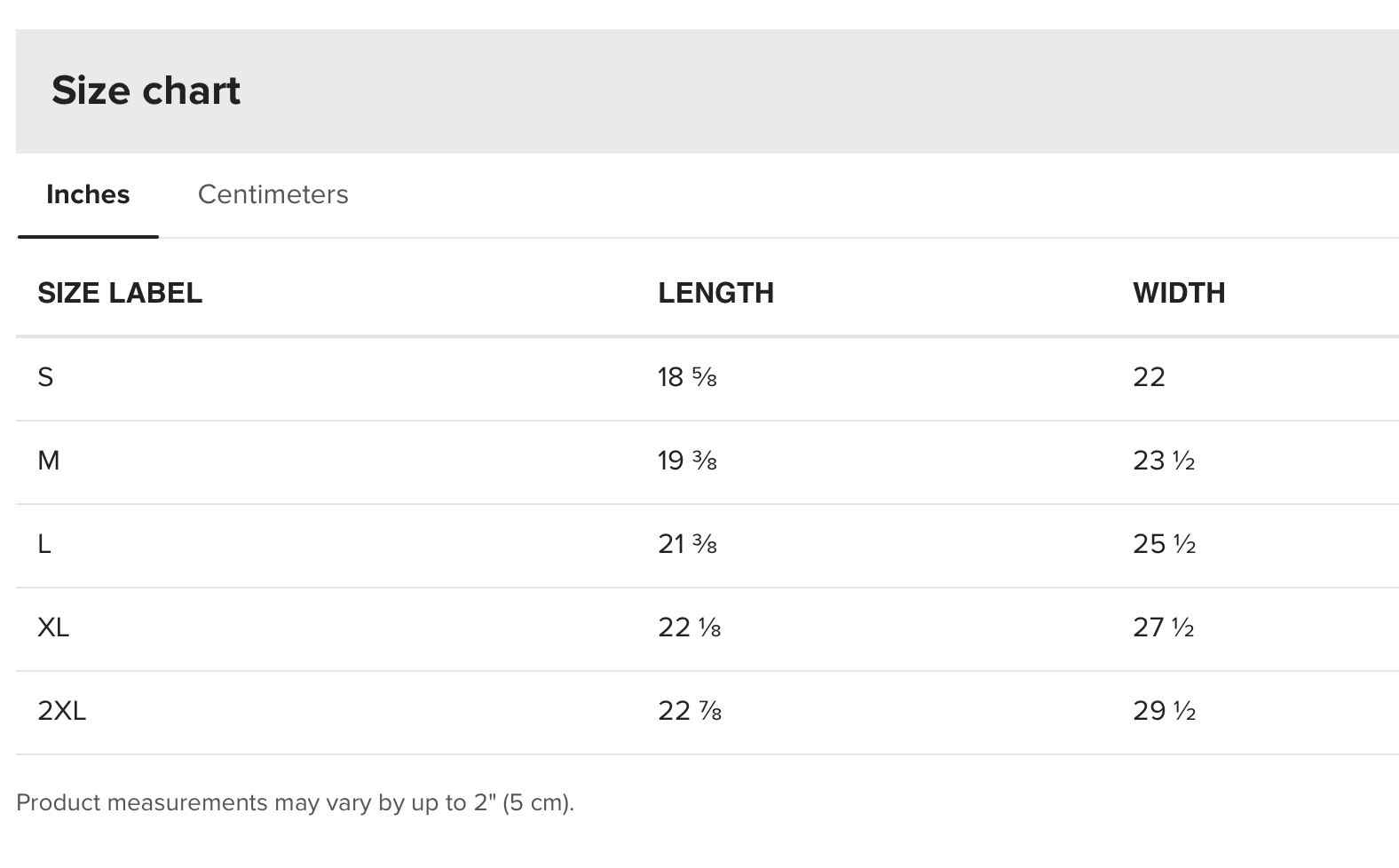The width and height of the screenshot is (1399, 868).
Task: Click the width value 22
Action: tap(1149, 377)
